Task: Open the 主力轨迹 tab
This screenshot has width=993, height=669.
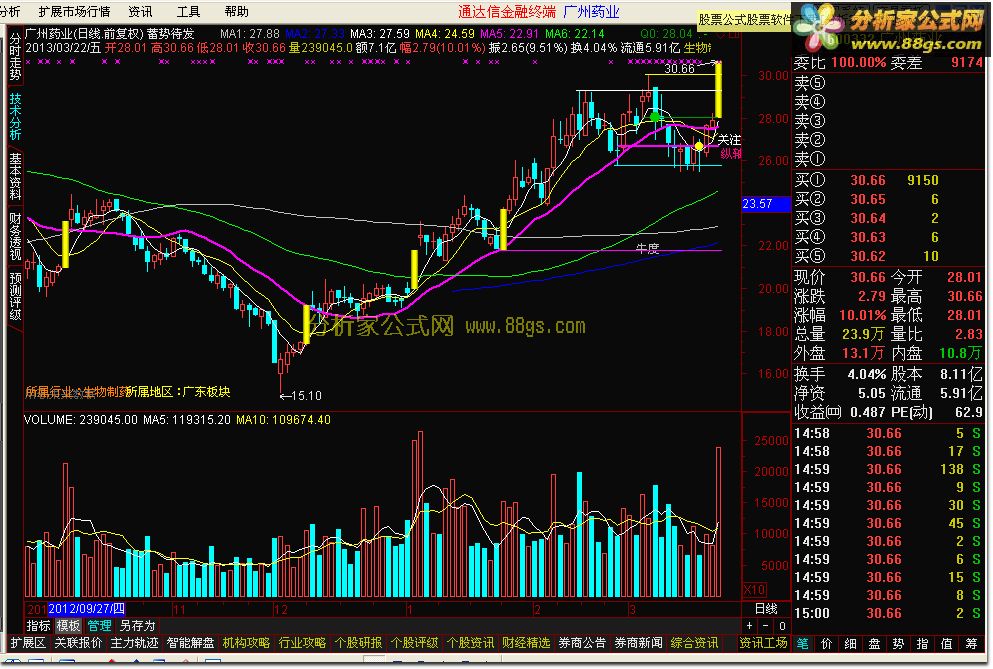Action: point(134,642)
